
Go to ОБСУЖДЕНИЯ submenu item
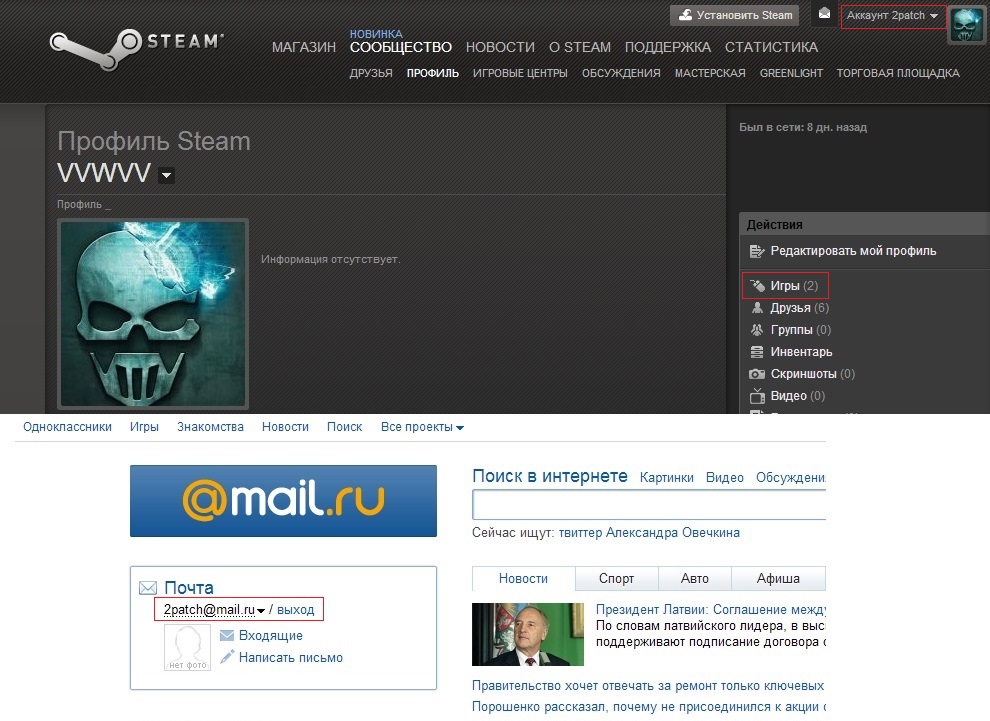tap(621, 73)
